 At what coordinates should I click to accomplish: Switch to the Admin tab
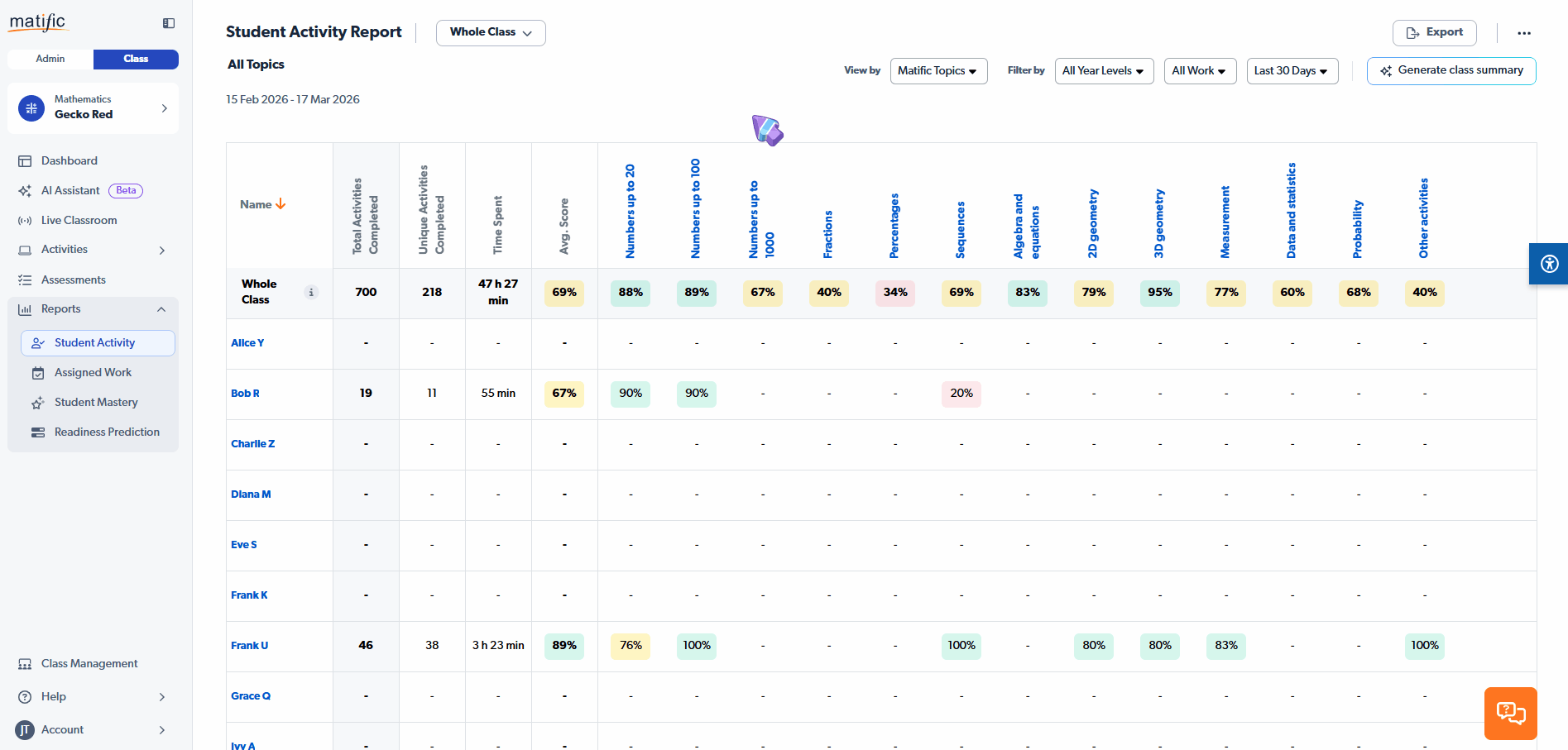[x=50, y=59]
